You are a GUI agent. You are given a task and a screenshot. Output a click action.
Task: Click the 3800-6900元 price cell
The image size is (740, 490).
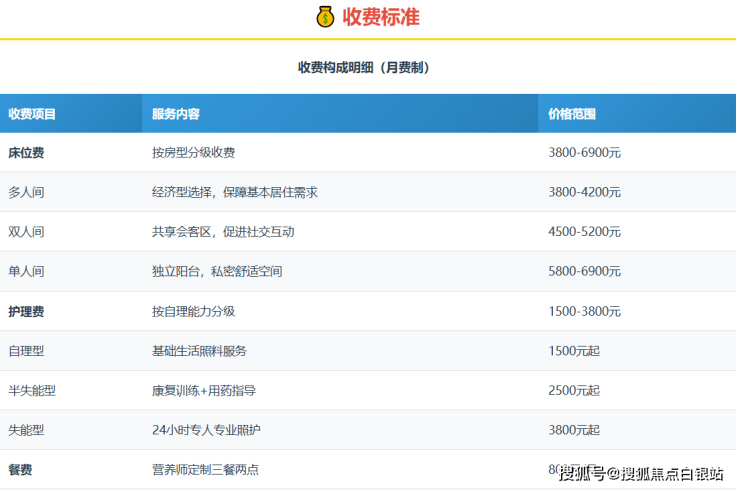point(585,153)
